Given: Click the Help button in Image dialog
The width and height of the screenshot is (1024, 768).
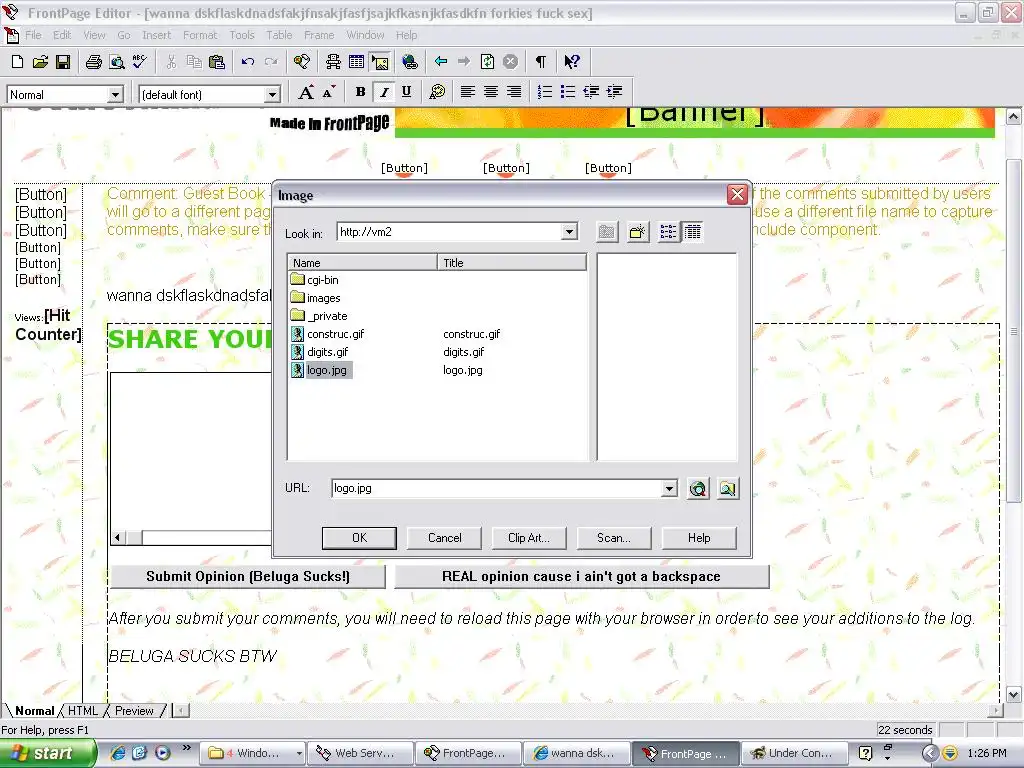Looking at the screenshot, I should pyautogui.click(x=699, y=538).
